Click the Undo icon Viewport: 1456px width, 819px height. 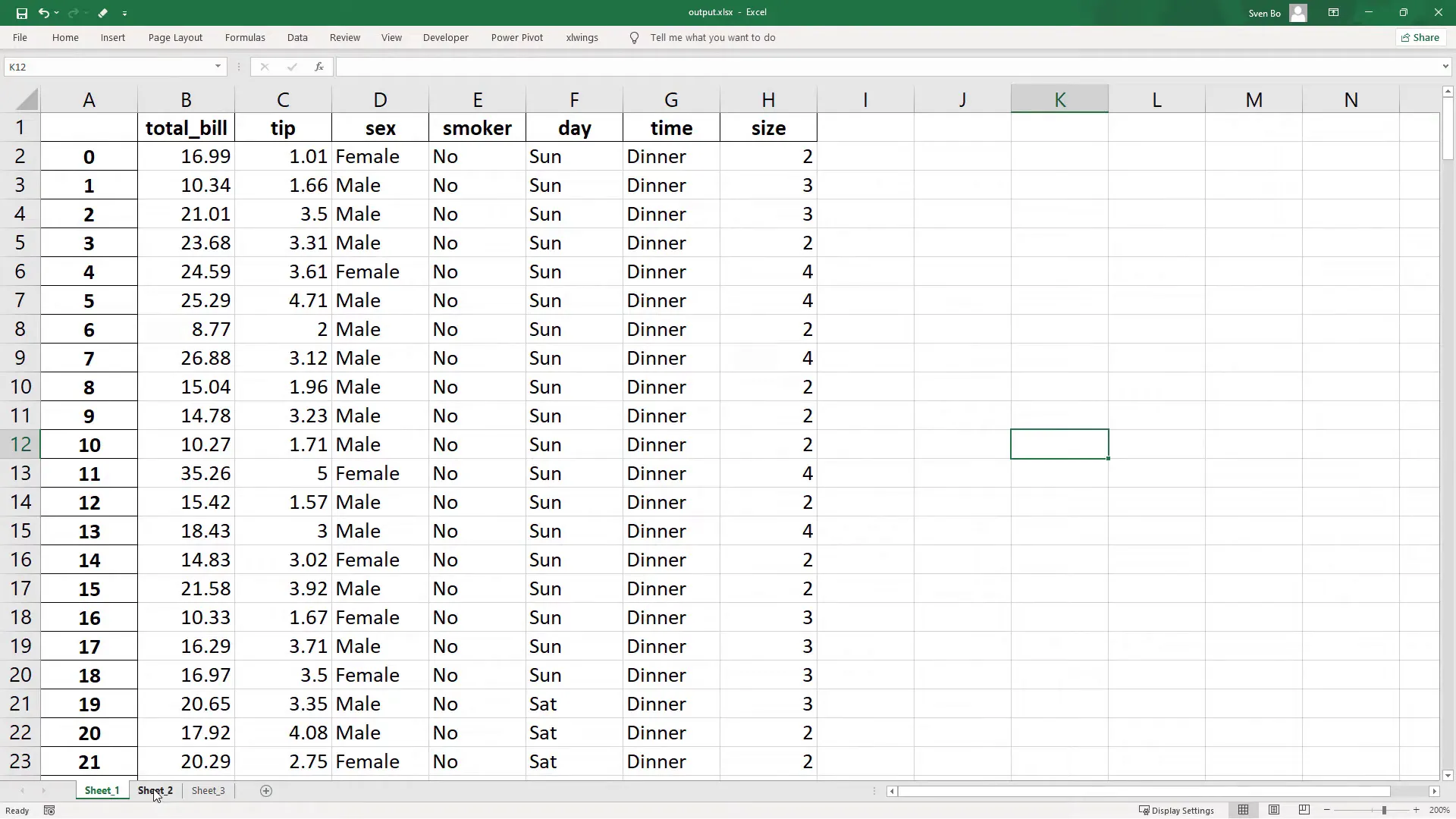(44, 13)
